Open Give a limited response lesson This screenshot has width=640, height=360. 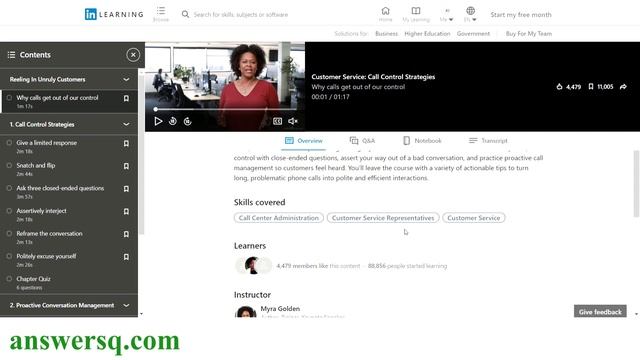pyautogui.click(x=47, y=143)
